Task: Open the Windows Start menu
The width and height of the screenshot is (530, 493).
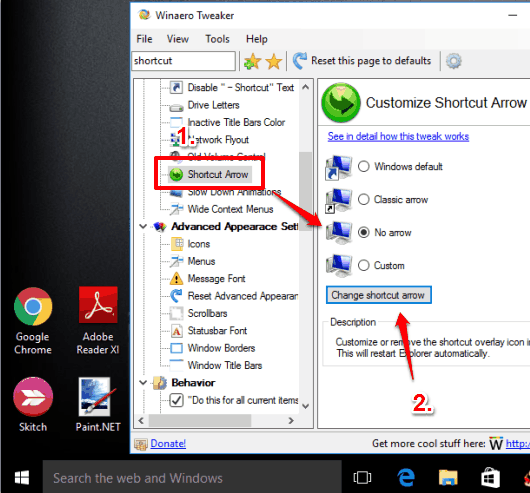Action: click(x=22, y=478)
